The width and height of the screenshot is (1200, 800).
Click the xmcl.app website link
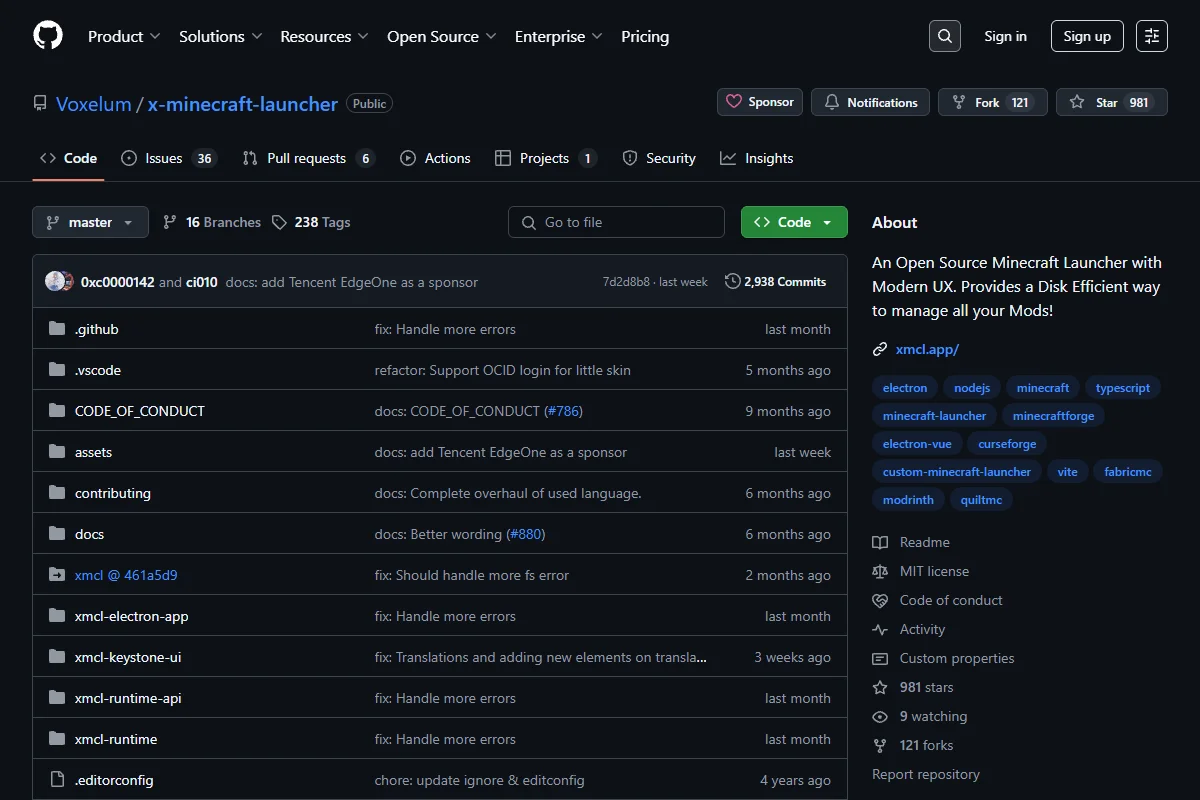click(x=927, y=349)
